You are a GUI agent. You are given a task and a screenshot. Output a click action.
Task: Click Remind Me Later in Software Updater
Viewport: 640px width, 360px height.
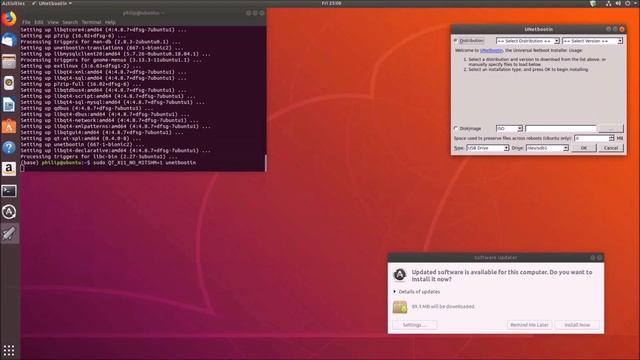[x=529, y=325]
